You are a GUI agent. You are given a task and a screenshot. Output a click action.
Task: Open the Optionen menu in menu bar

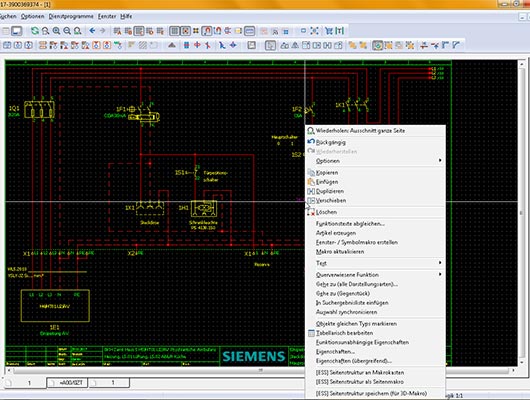click(32, 16)
